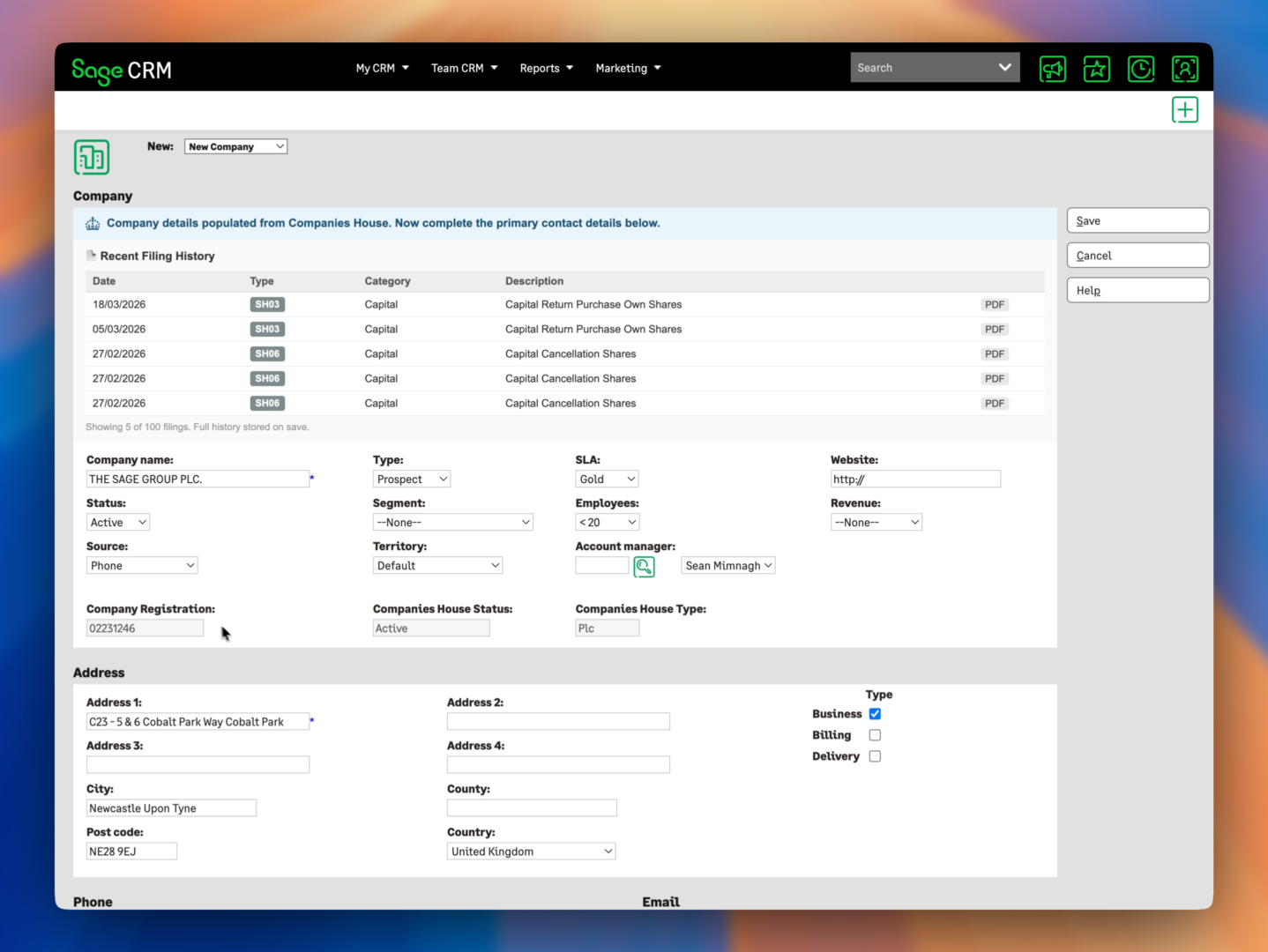Click the document icon beside Recent Filing History
1268x952 pixels.
coord(91,255)
